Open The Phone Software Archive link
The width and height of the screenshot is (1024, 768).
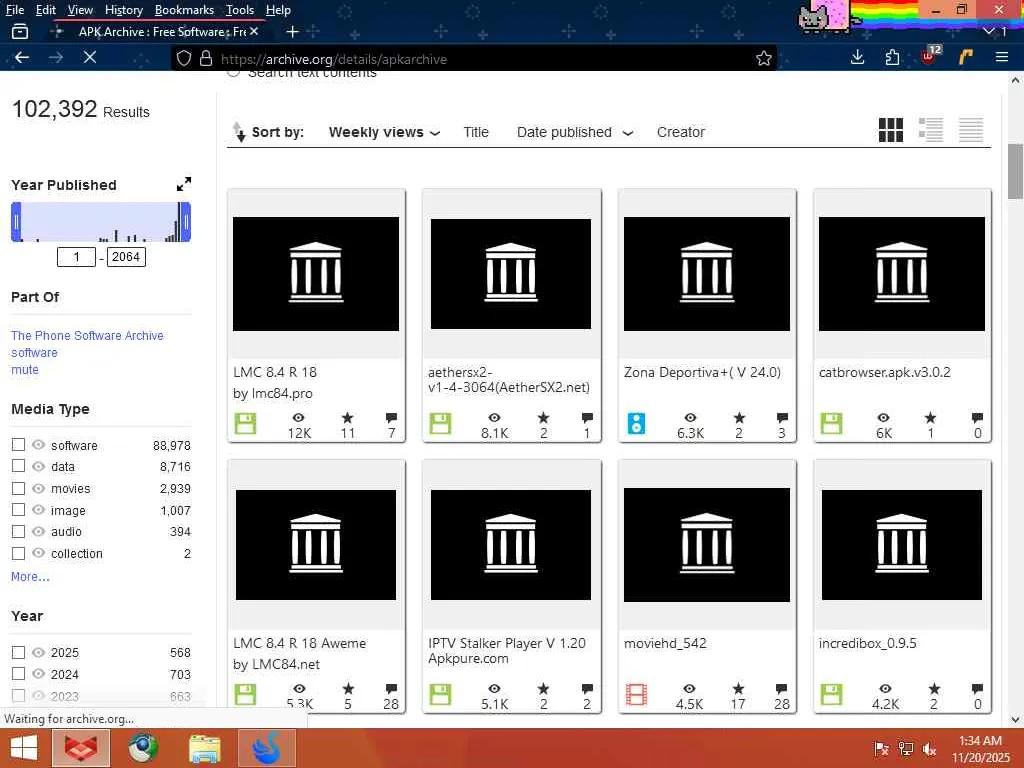[87, 336]
